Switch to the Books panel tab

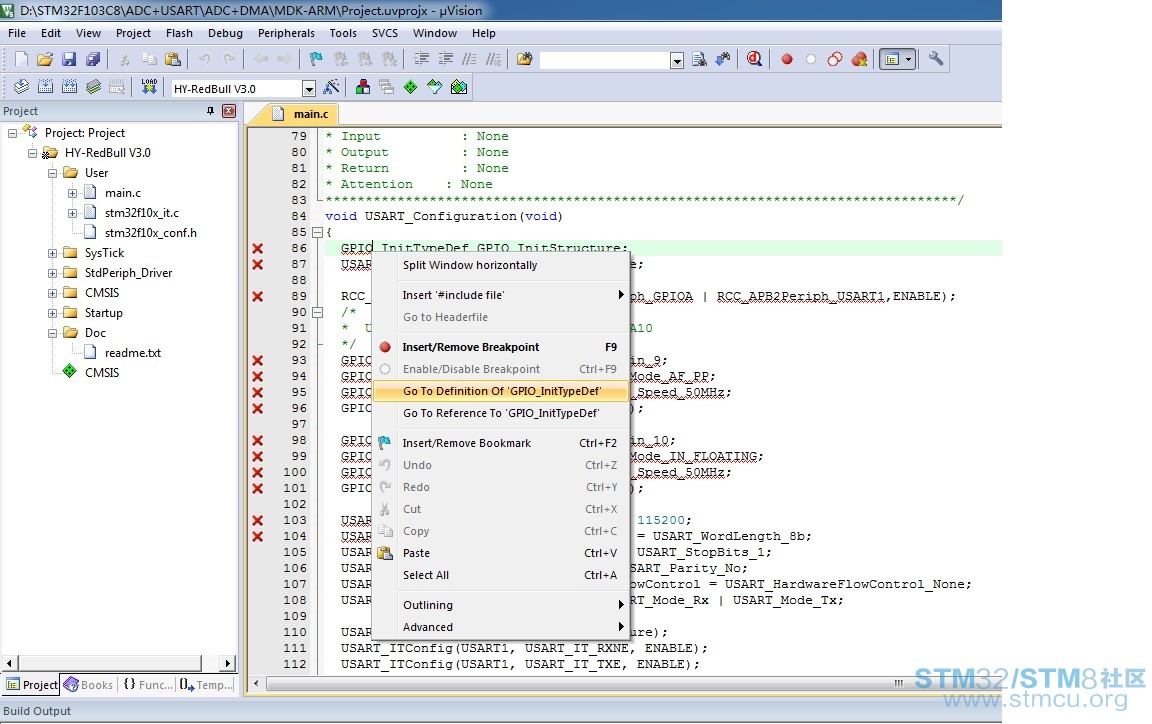tap(89, 684)
